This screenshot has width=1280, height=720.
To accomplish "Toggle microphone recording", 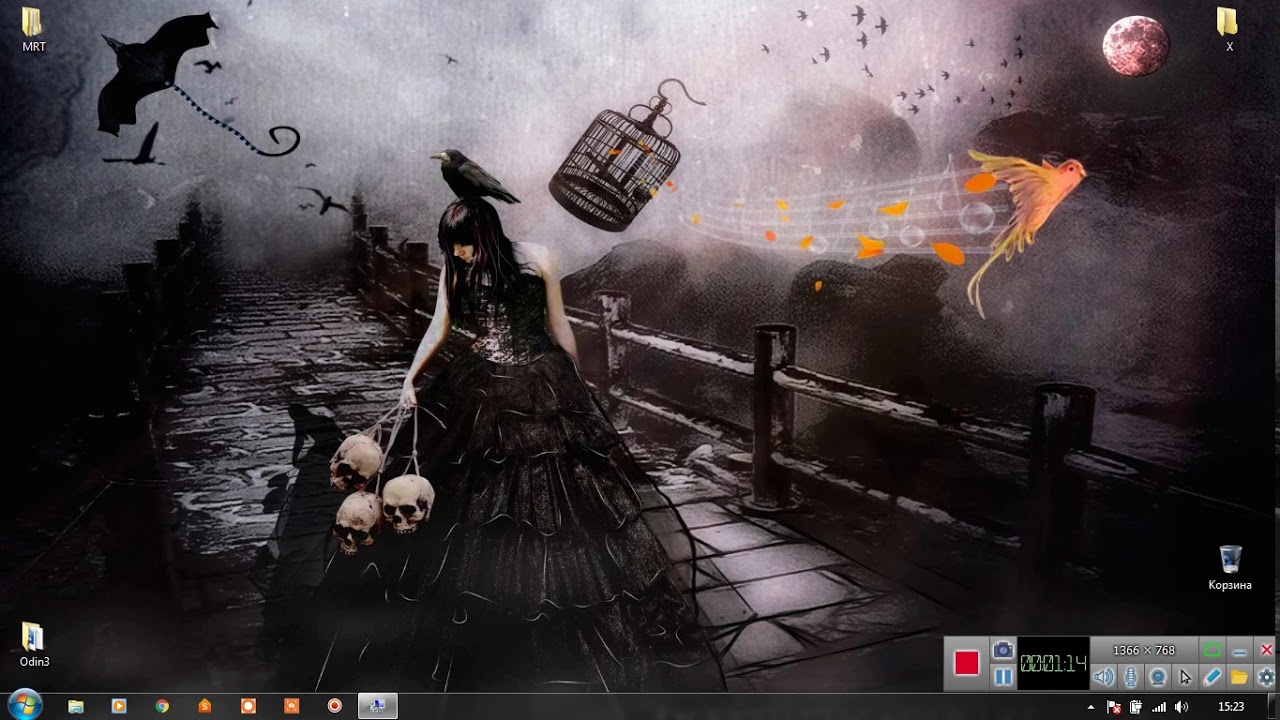I will [x=1131, y=677].
